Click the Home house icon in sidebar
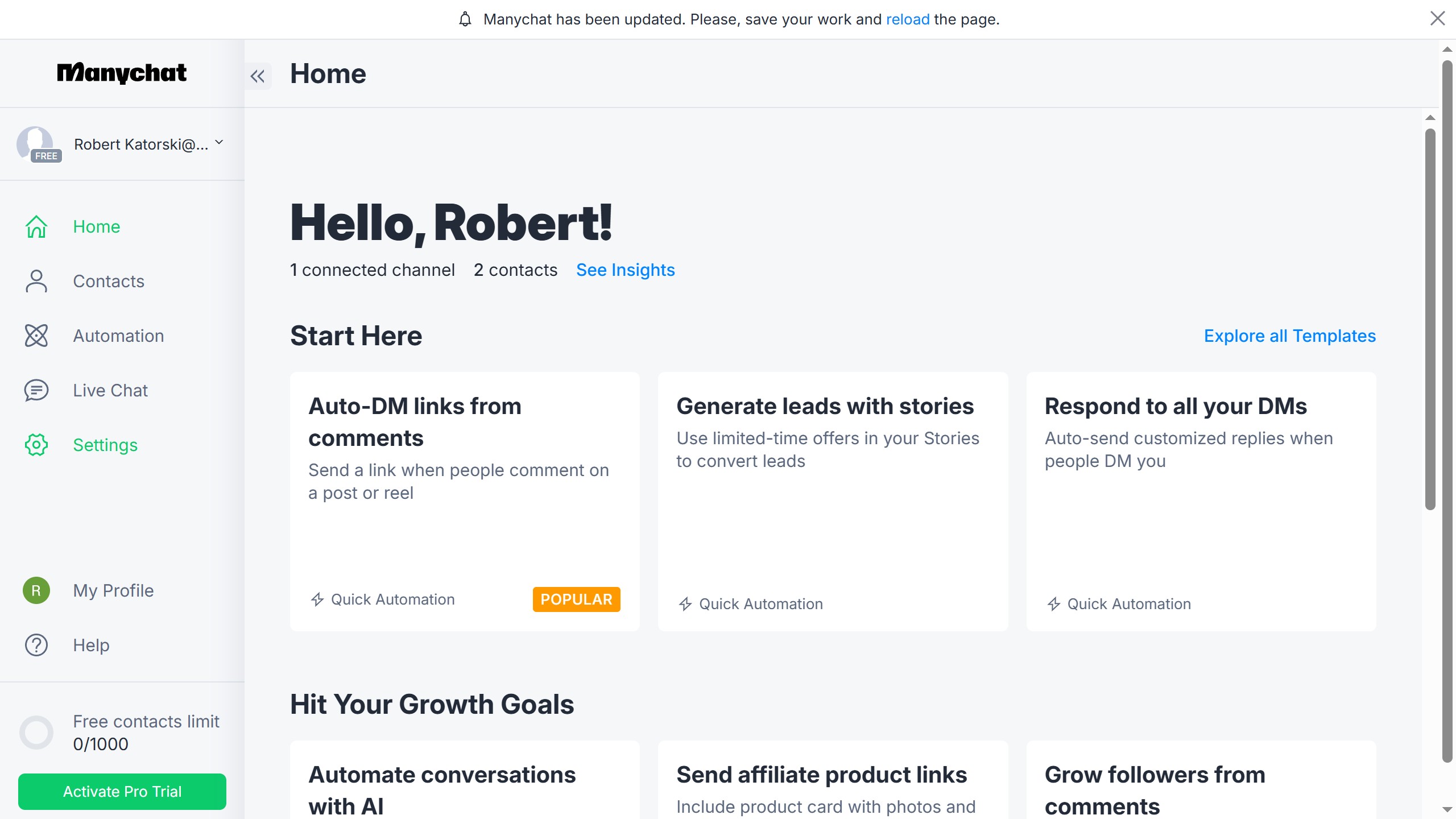 (36, 226)
